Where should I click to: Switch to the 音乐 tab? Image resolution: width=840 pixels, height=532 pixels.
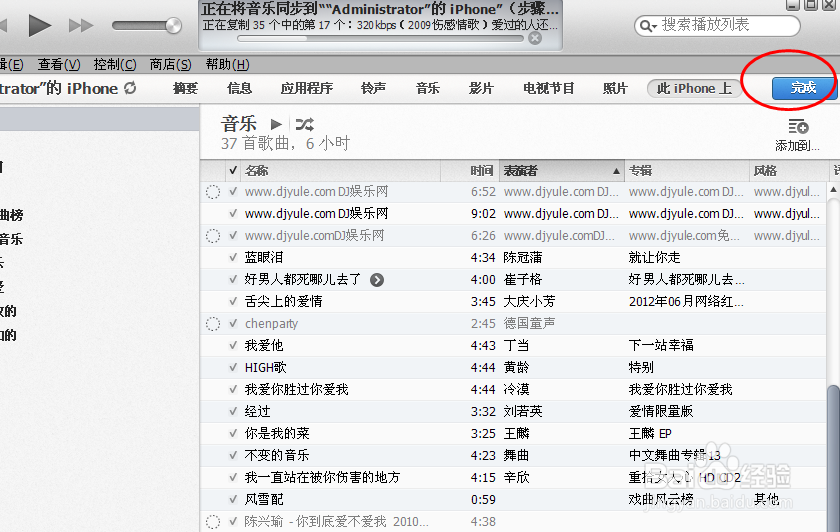click(428, 88)
